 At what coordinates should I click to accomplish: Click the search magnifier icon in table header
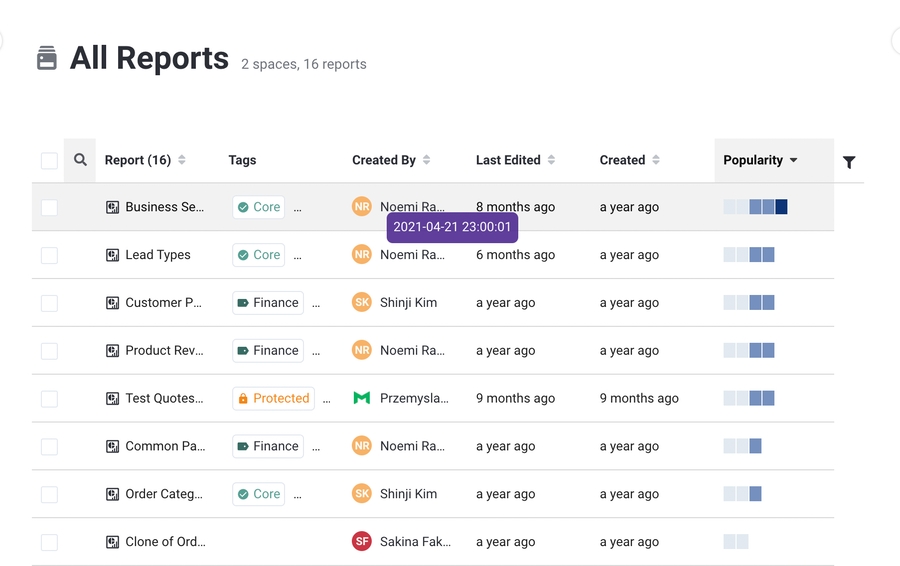point(80,160)
